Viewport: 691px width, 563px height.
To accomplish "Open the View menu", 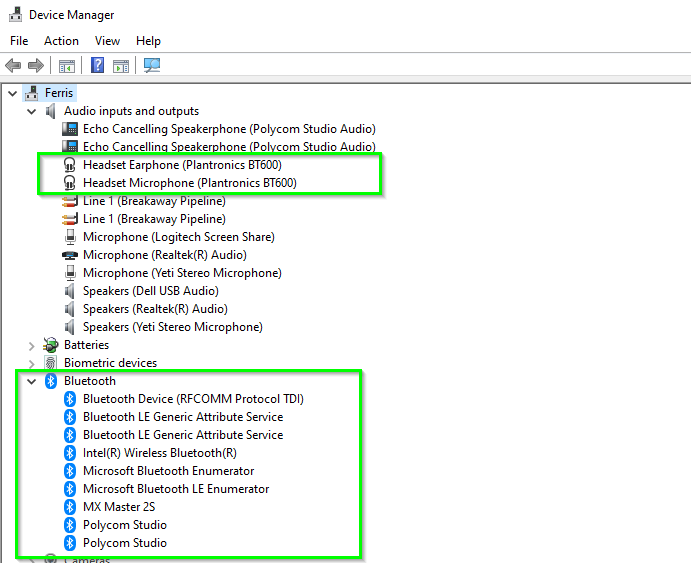I will [107, 41].
